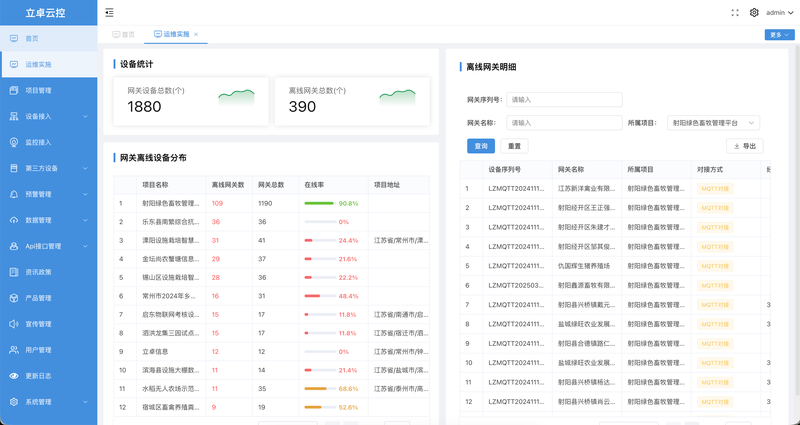This screenshot has width=800, height=425.
Task: Expand the 系统管理 submenu chevron
Action: (x=85, y=402)
